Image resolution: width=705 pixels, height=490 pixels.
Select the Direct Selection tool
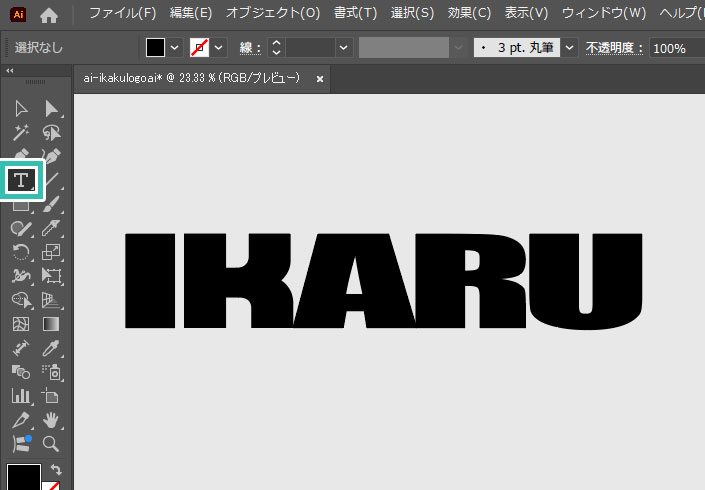[x=51, y=109]
